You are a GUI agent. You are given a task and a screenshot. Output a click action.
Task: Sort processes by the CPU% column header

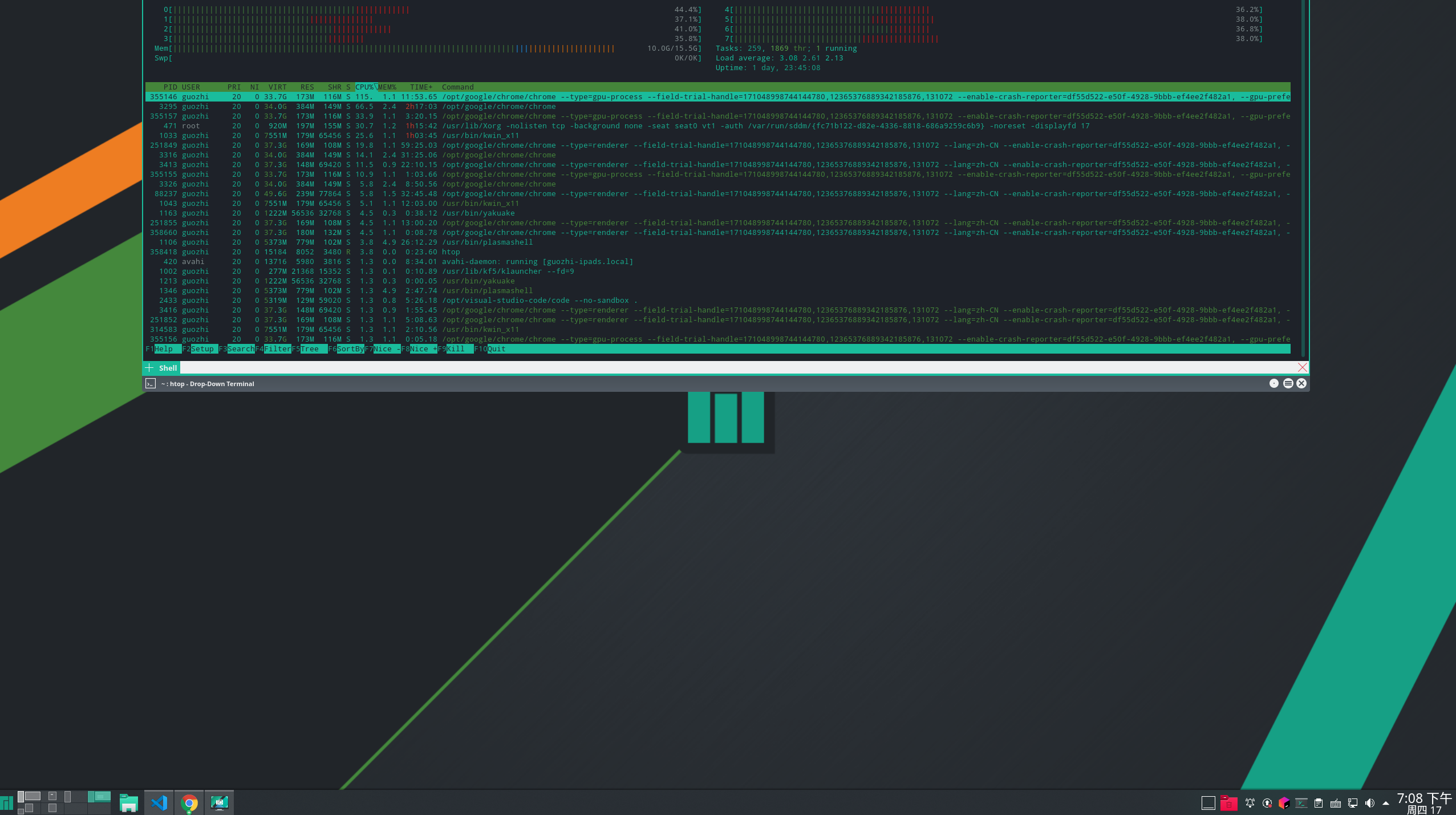tap(364, 87)
